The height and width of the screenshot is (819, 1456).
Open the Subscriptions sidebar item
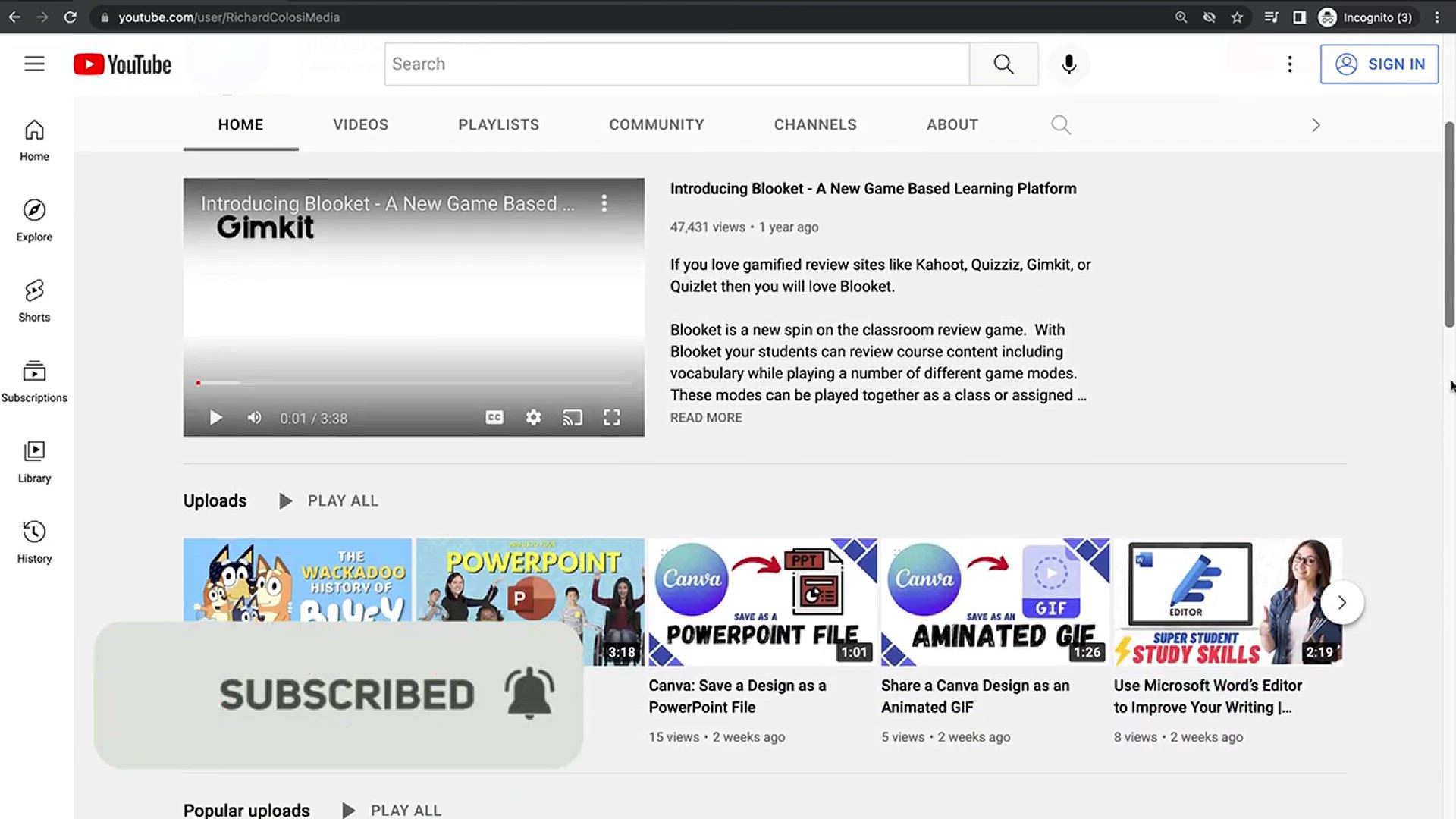tap(34, 382)
